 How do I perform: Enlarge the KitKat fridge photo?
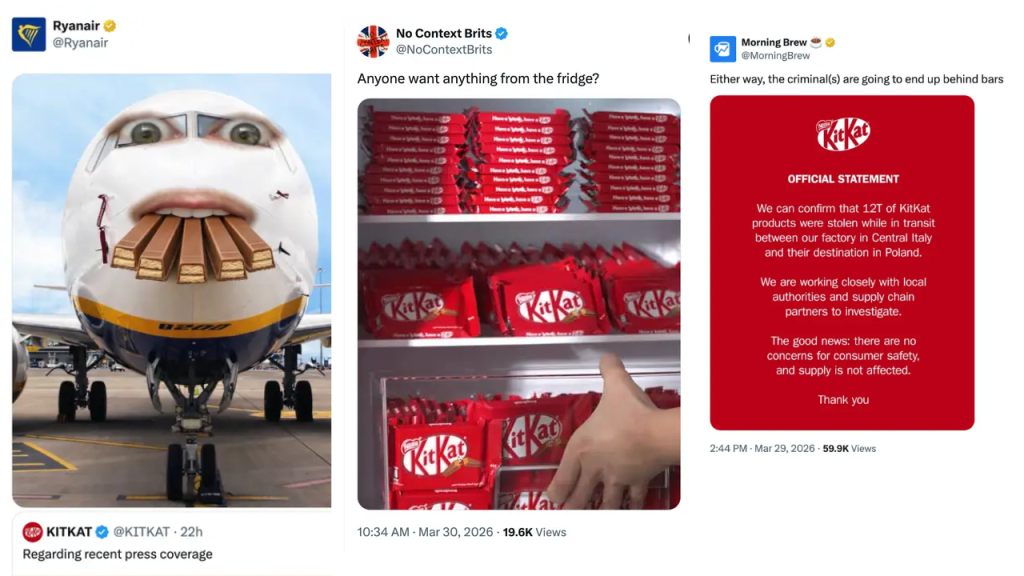(519, 303)
